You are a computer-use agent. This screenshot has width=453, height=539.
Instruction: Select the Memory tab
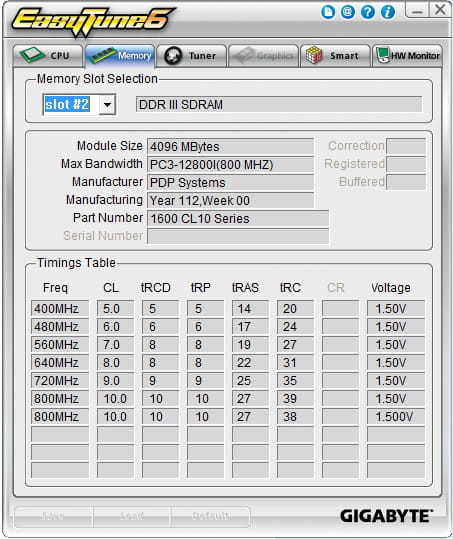pyautogui.click(x=120, y=56)
